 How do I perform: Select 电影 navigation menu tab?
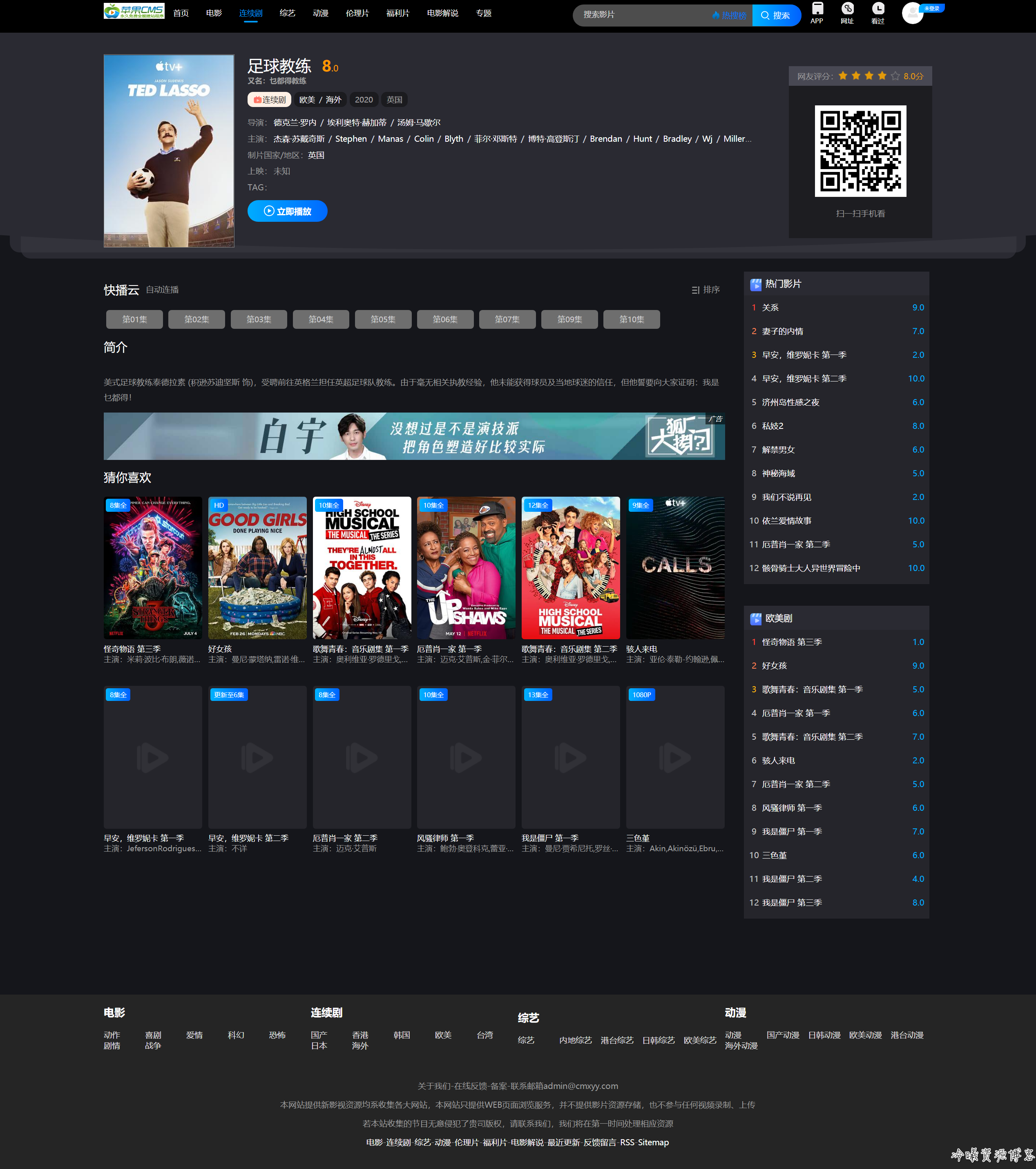[x=215, y=13]
